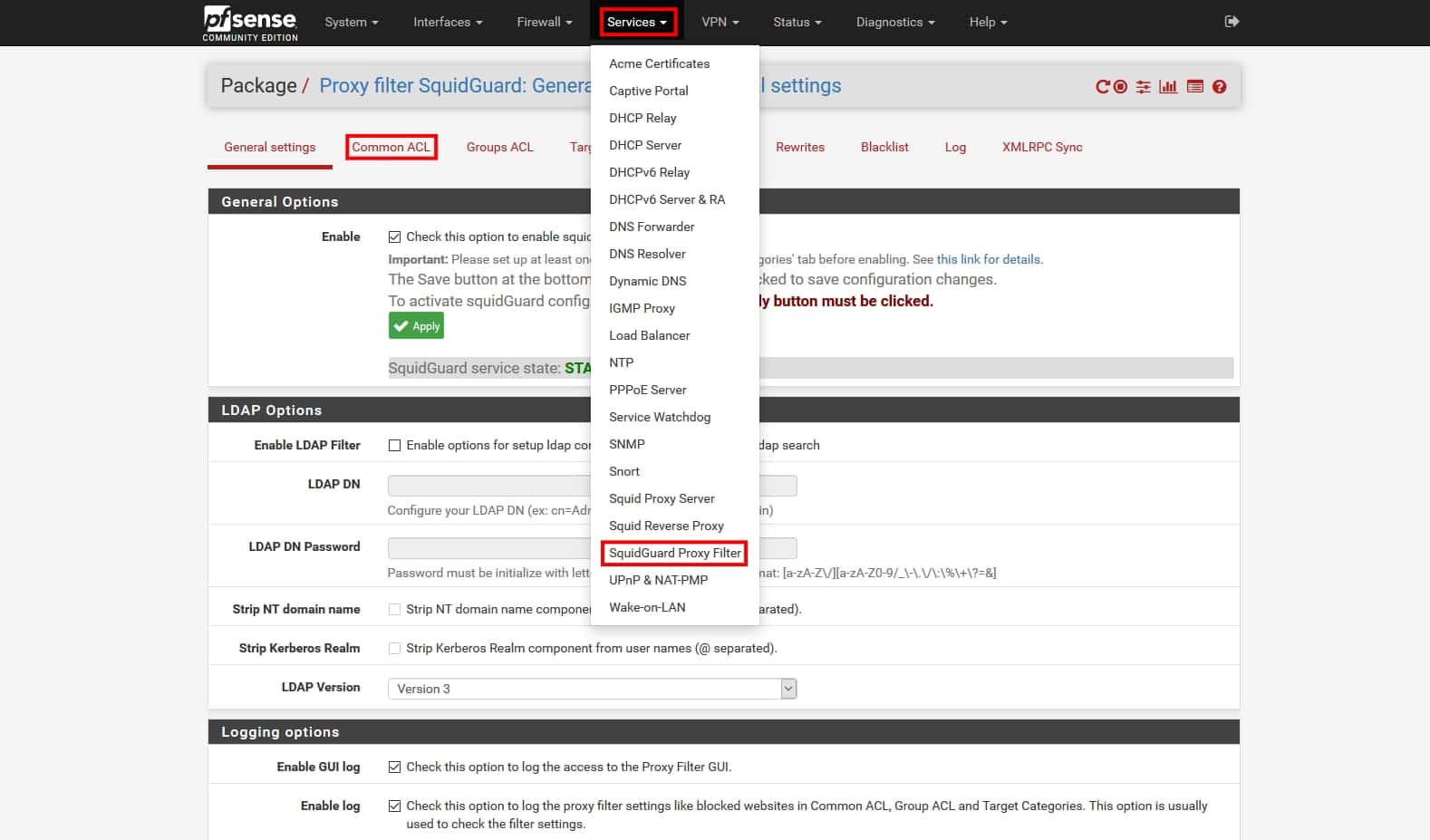Image resolution: width=1430 pixels, height=840 pixels.
Task: Uncheck the Enable log checkbox
Action: (394, 806)
